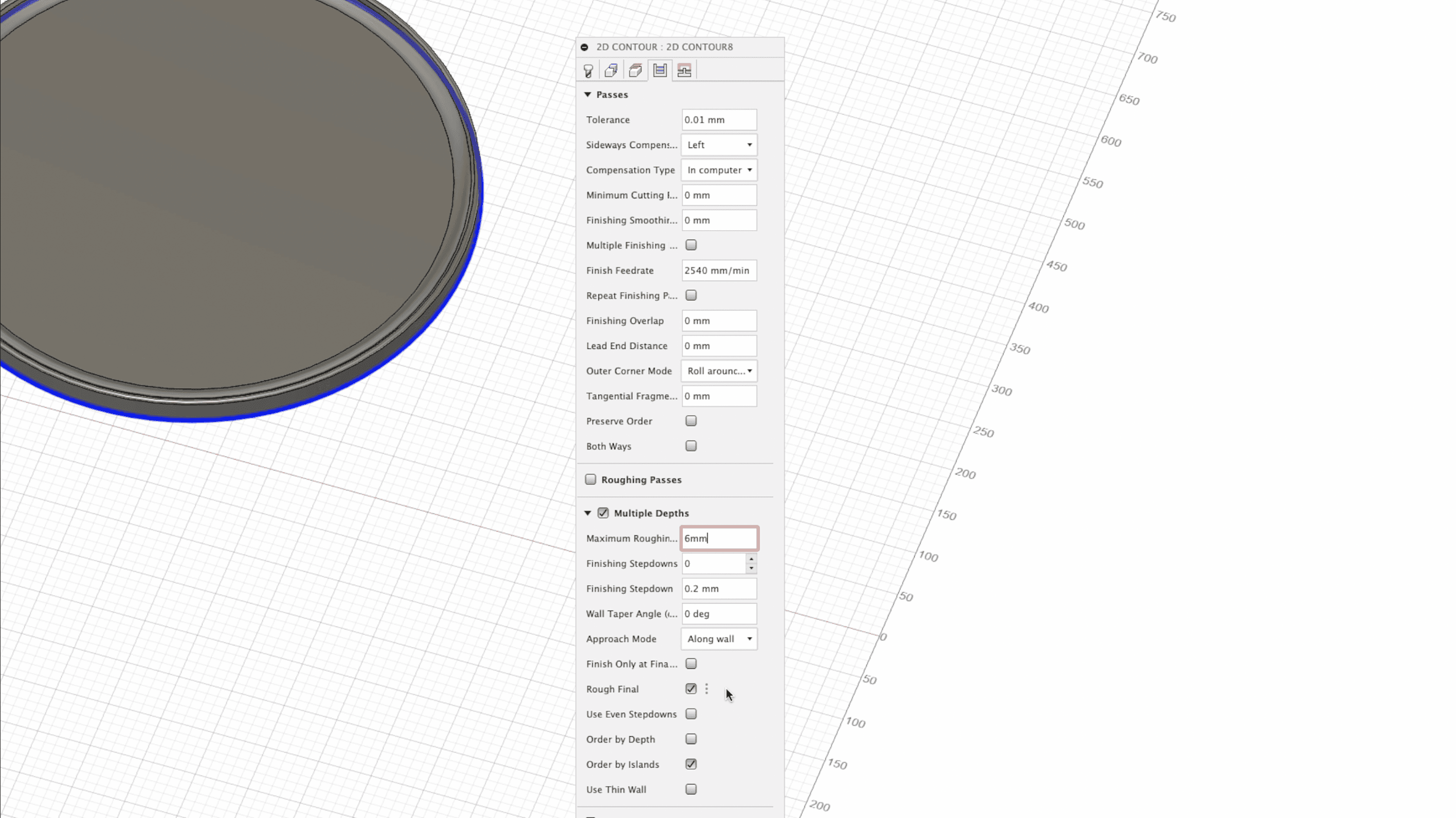1456x818 pixels.
Task: Open the Heights tab icon
Action: click(635, 70)
